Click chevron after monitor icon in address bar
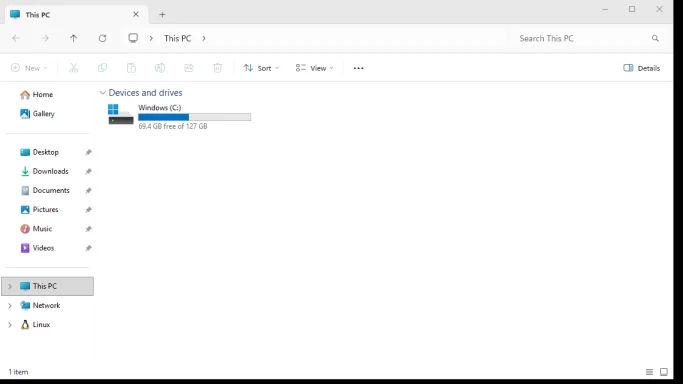Viewport: 683px width, 384px height. click(151, 38)
